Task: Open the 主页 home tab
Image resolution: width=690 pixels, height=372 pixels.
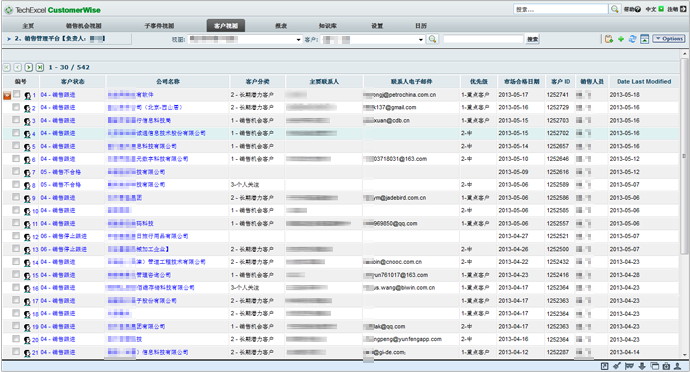Action: 28,26
